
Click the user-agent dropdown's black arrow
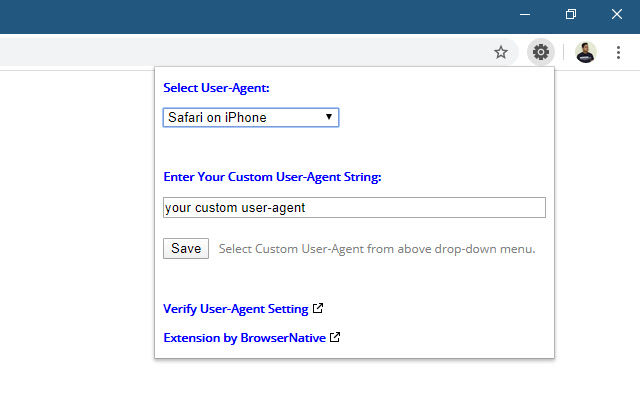[x=329, y=118]
